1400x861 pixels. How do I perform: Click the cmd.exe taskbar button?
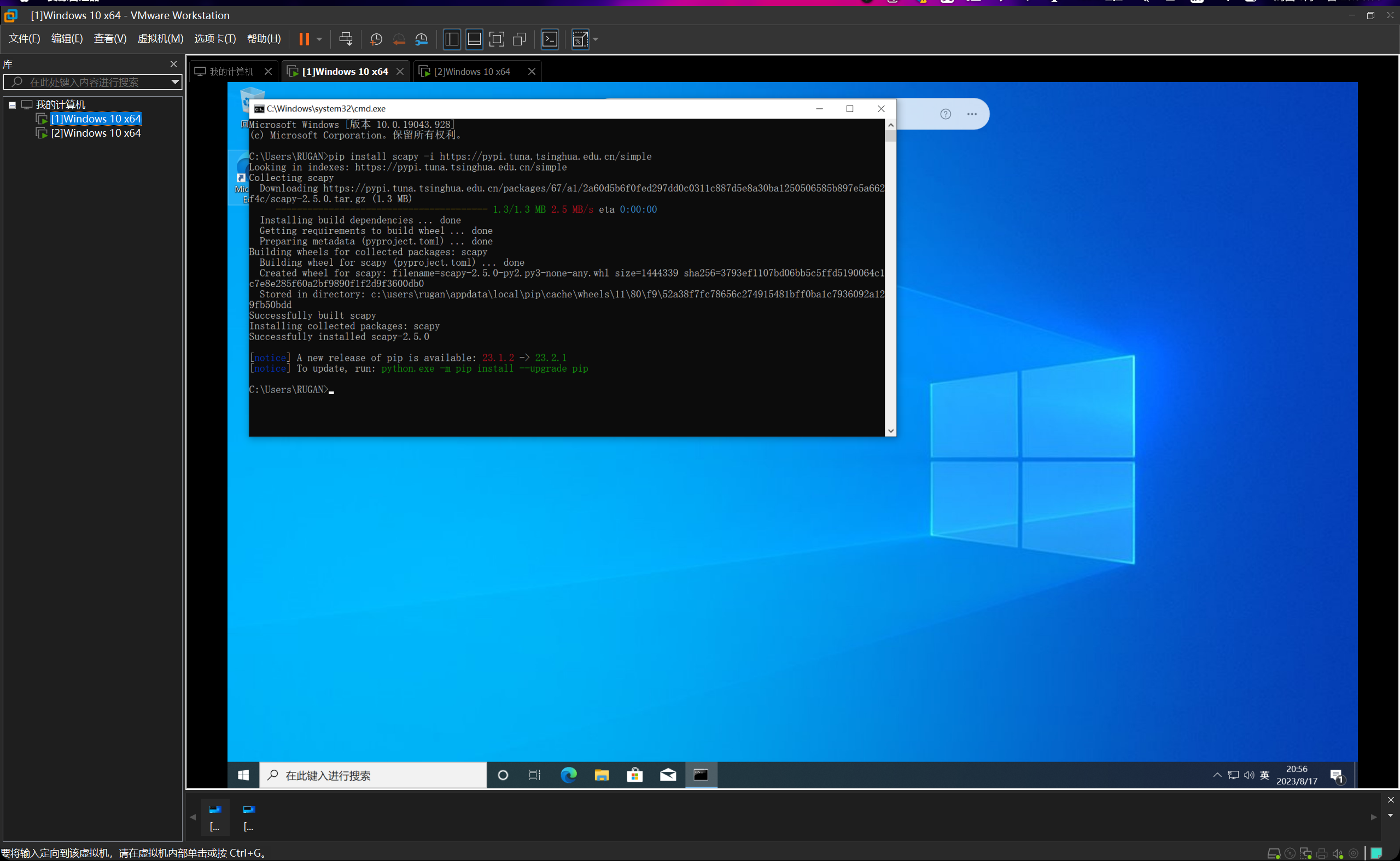point(701,775)
